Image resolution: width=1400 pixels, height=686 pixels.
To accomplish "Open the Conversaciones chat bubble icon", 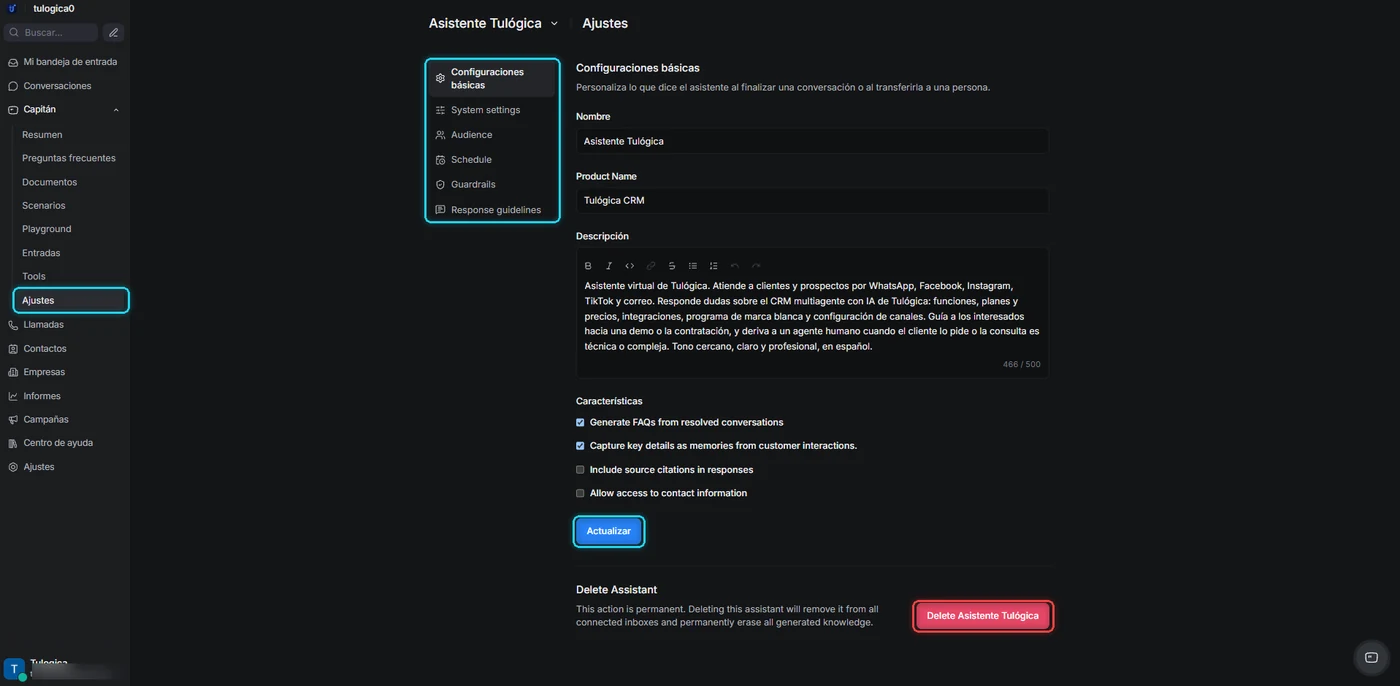I will pos(13,86).
